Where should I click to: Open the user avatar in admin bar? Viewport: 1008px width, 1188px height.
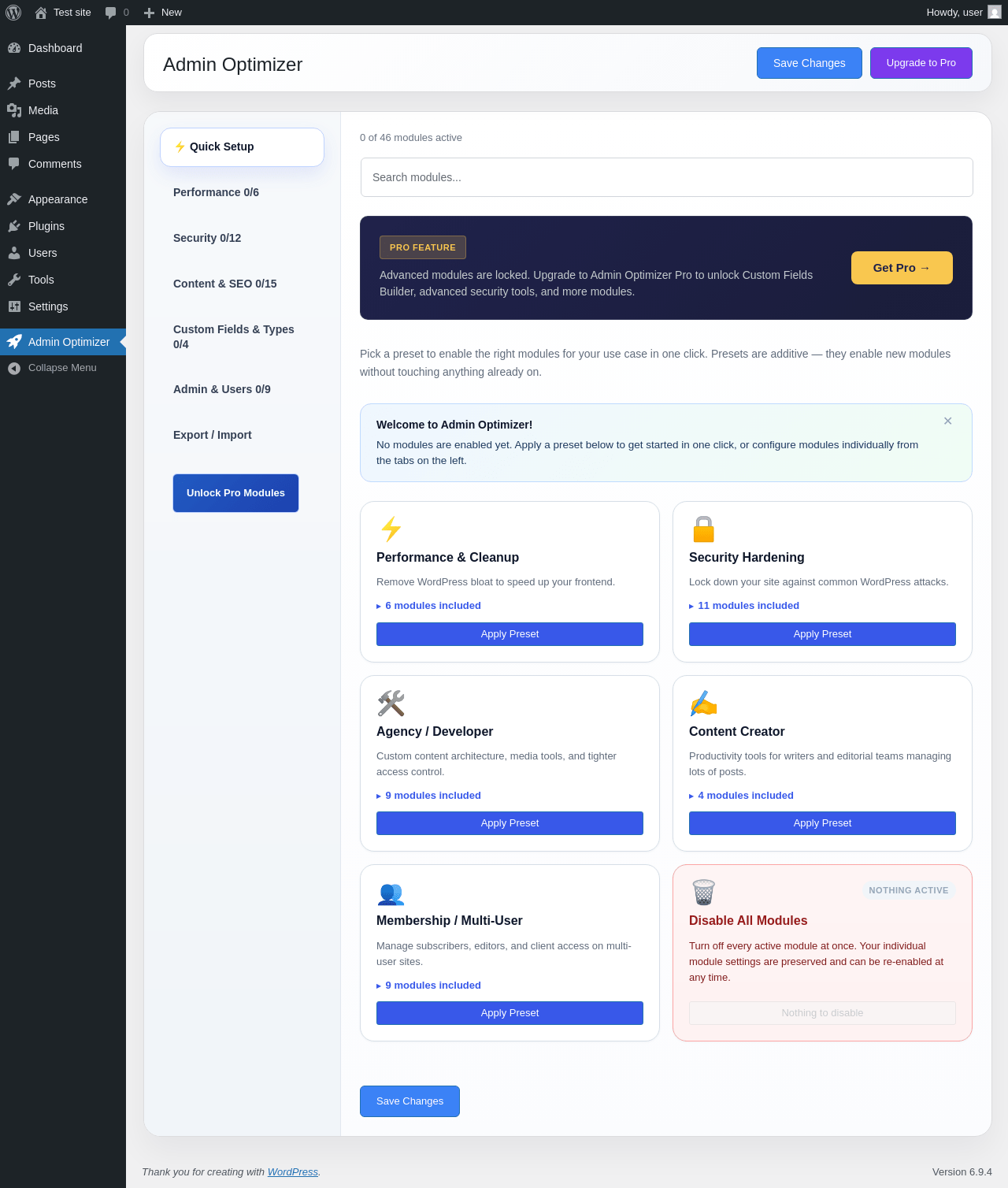(x=995, y=12)
